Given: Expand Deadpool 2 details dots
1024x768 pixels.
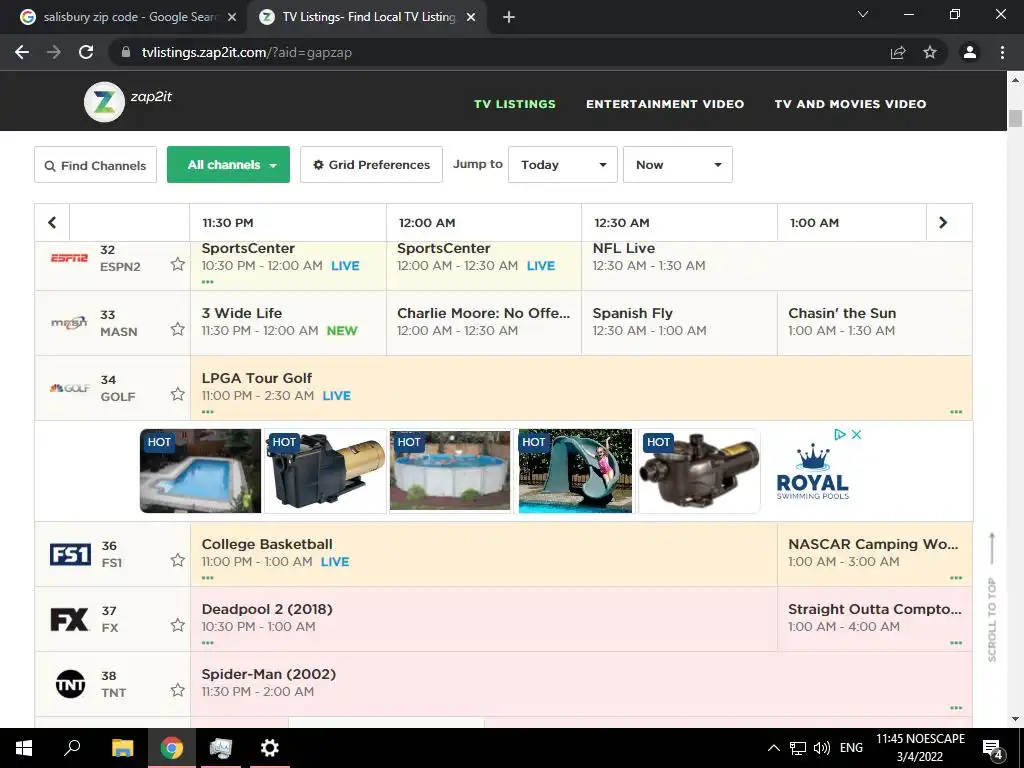Looking at the screenshot, I should click(x=208, y=643).
